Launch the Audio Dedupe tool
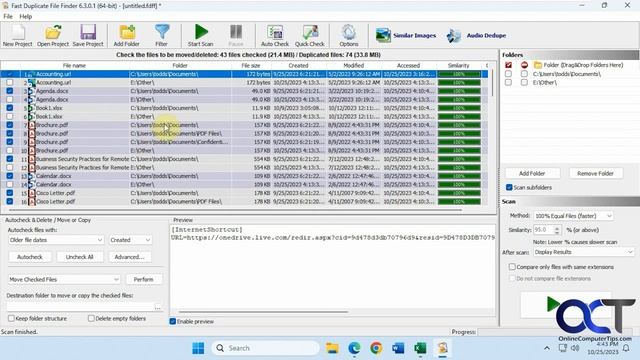This screenshot has height=360, width=640. click(476, 36)
